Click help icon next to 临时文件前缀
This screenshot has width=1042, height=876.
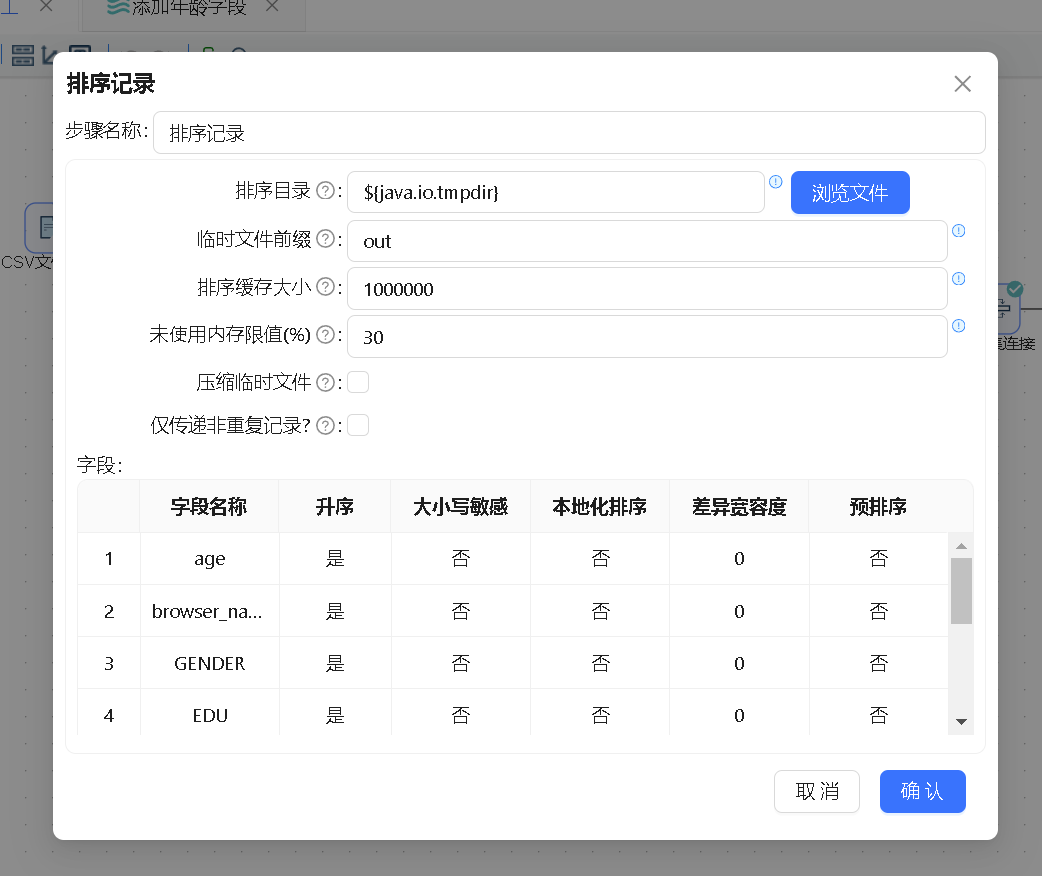326,239
